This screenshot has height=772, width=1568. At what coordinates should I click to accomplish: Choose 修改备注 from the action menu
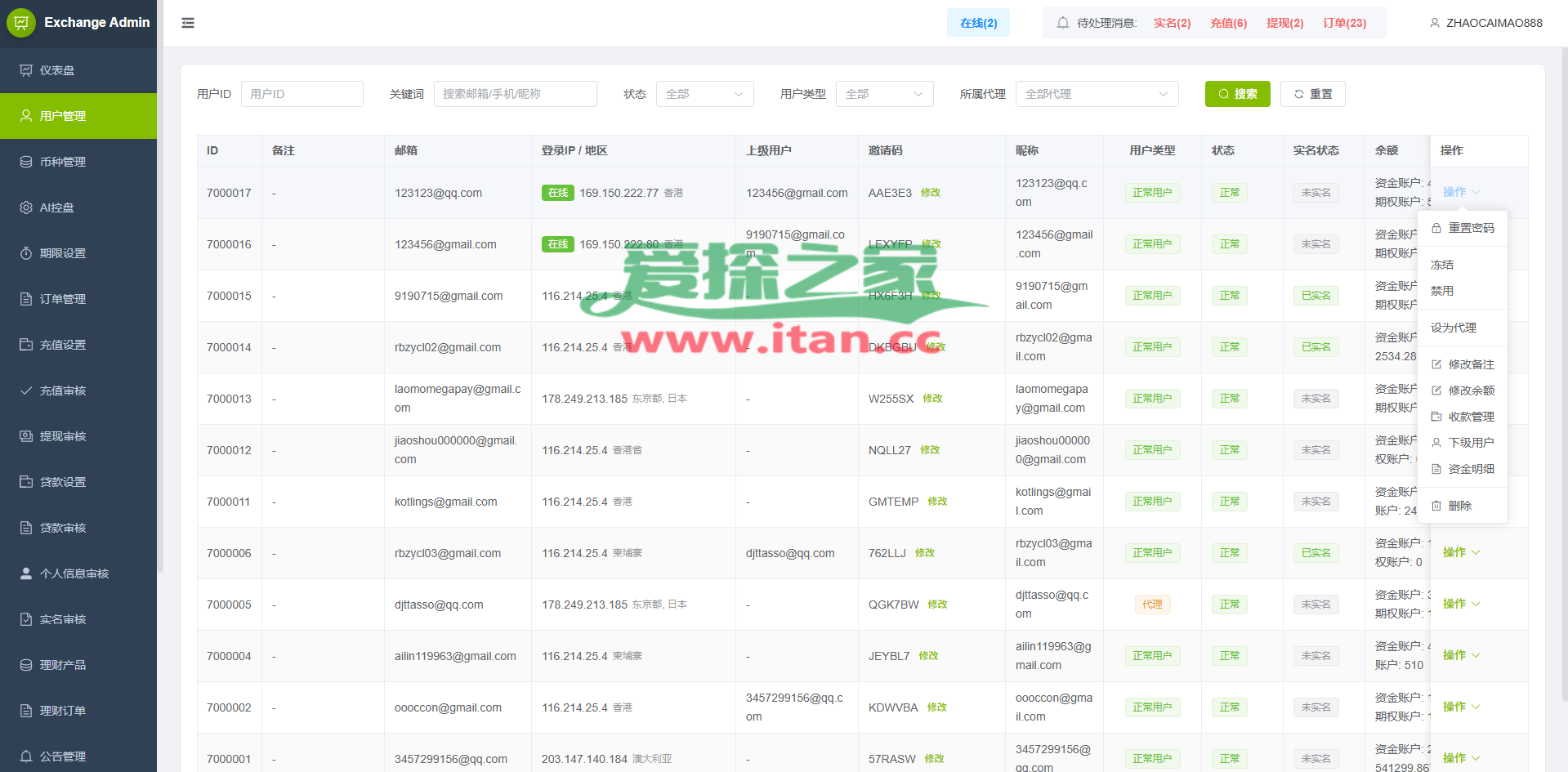1463,364
